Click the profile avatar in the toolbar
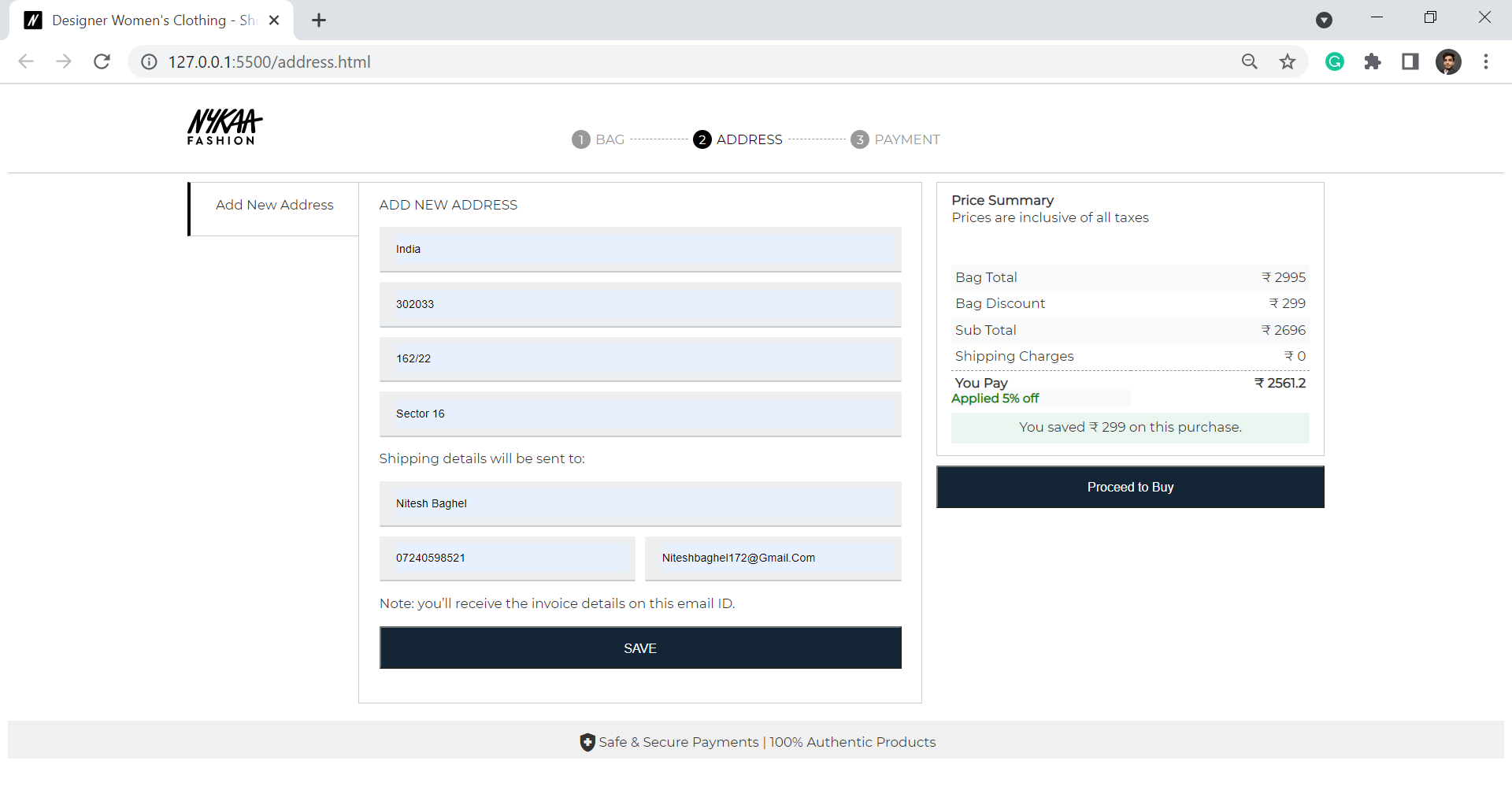The height and width of the screenshot is (794, 1512). (x=1449, y=61)
